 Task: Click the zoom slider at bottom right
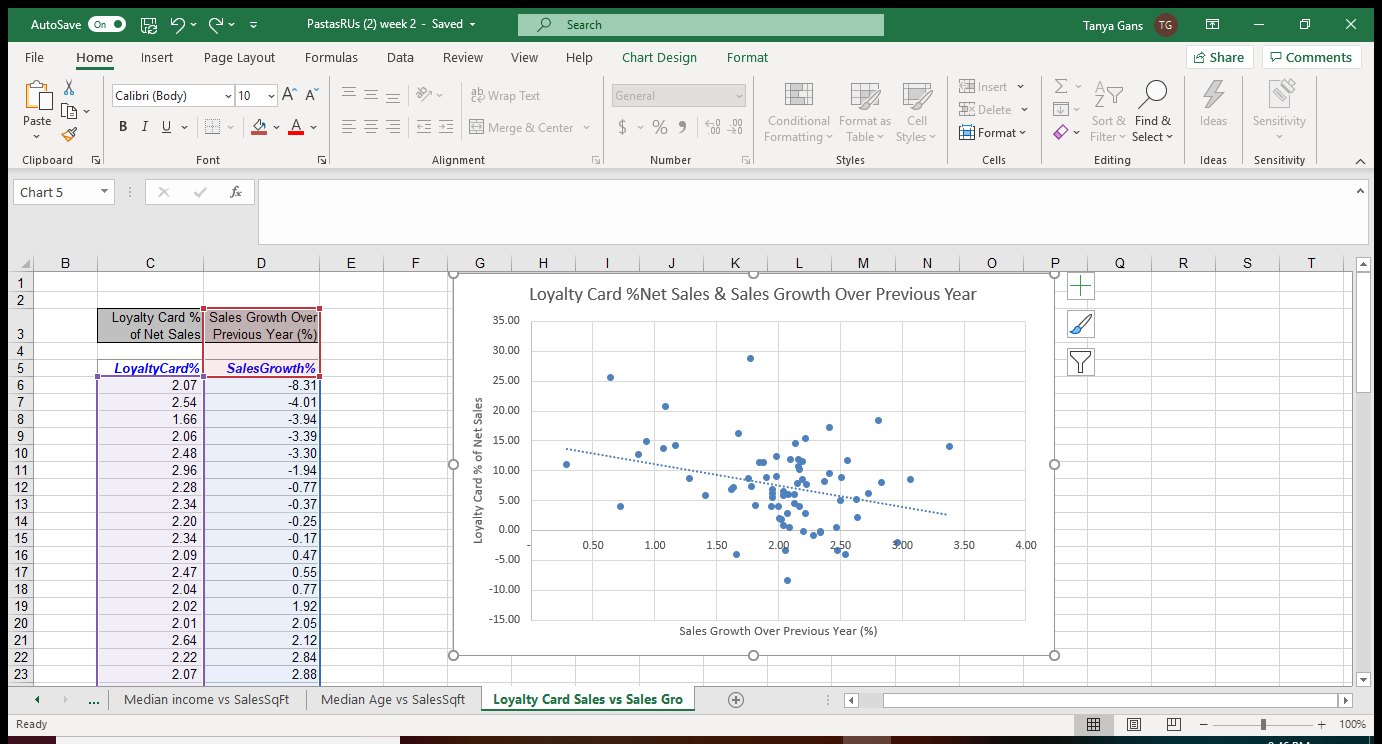click(1264, 724)
